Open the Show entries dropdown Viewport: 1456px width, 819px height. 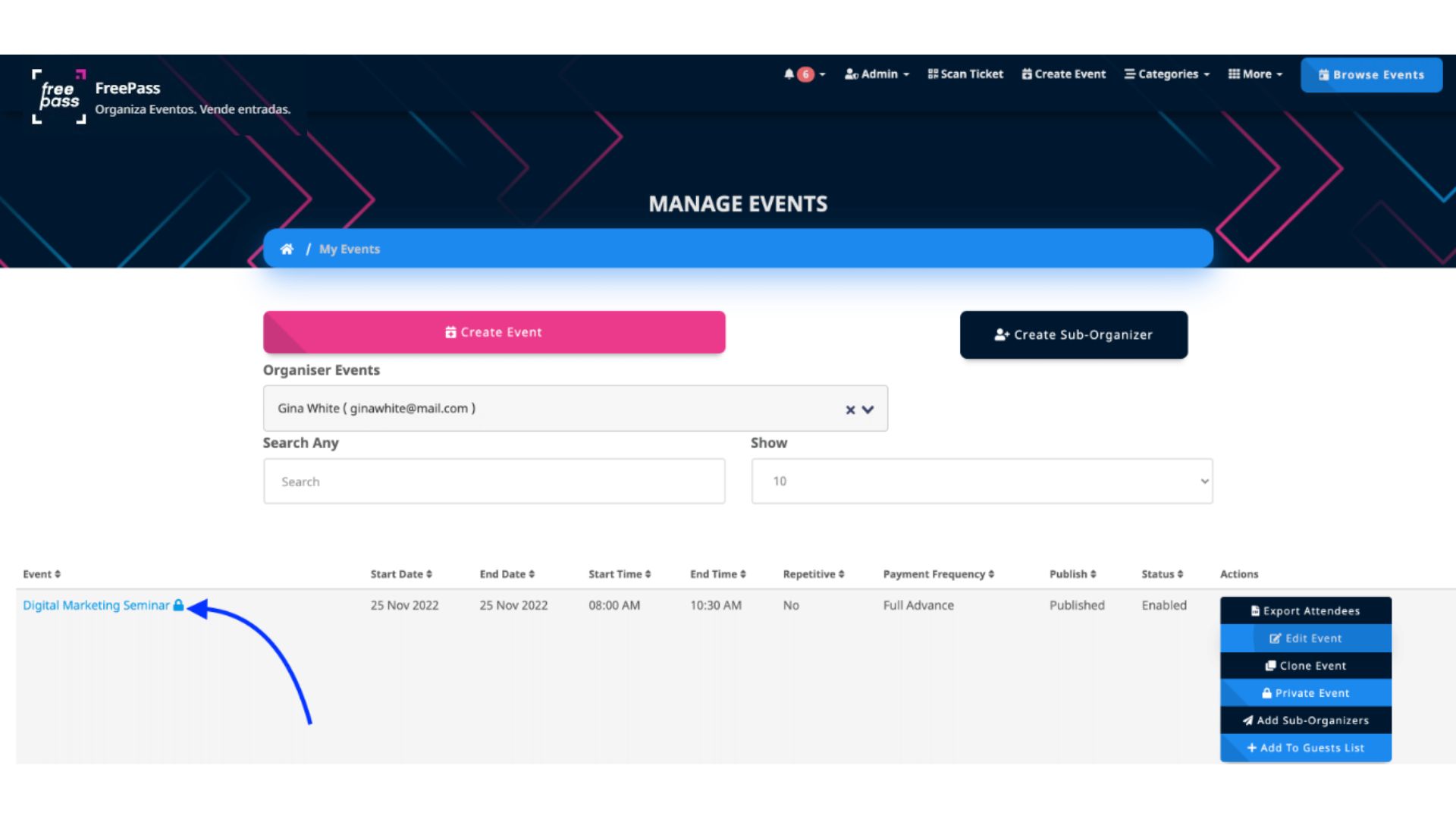pos(981,481)
